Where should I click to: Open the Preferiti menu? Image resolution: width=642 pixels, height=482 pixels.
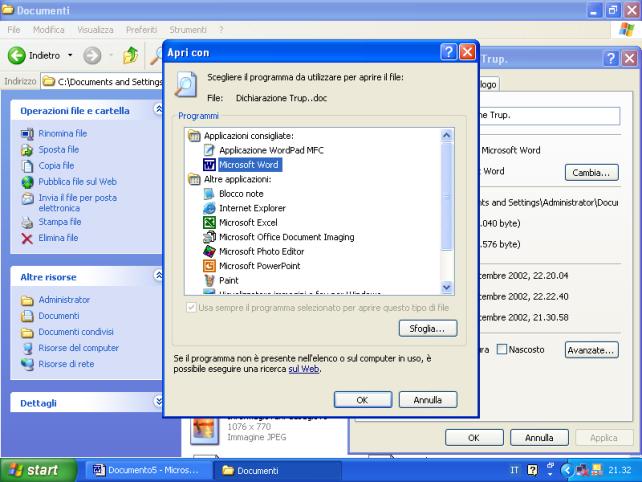coord(141,30)
